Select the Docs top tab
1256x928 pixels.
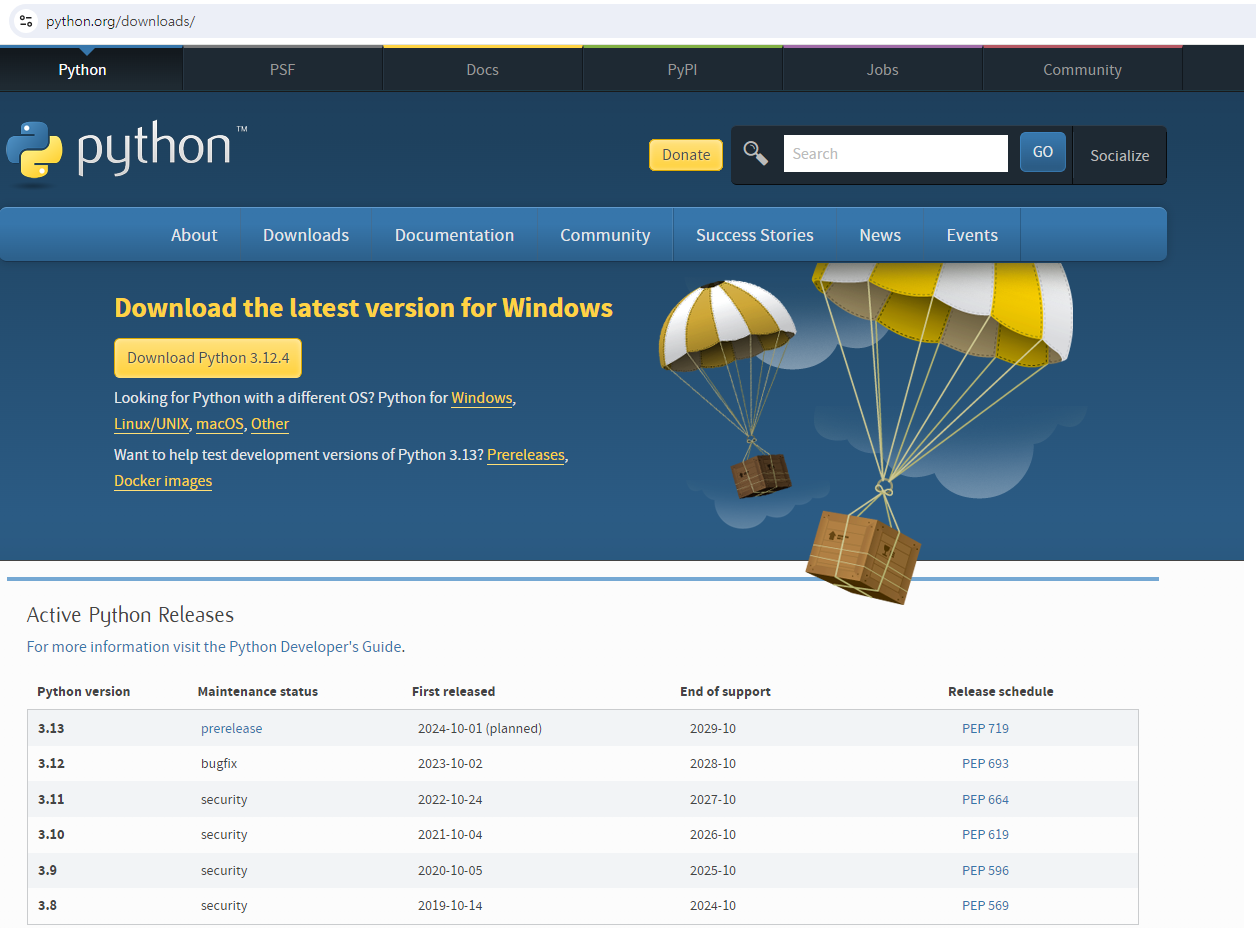(x=482, y=70)
